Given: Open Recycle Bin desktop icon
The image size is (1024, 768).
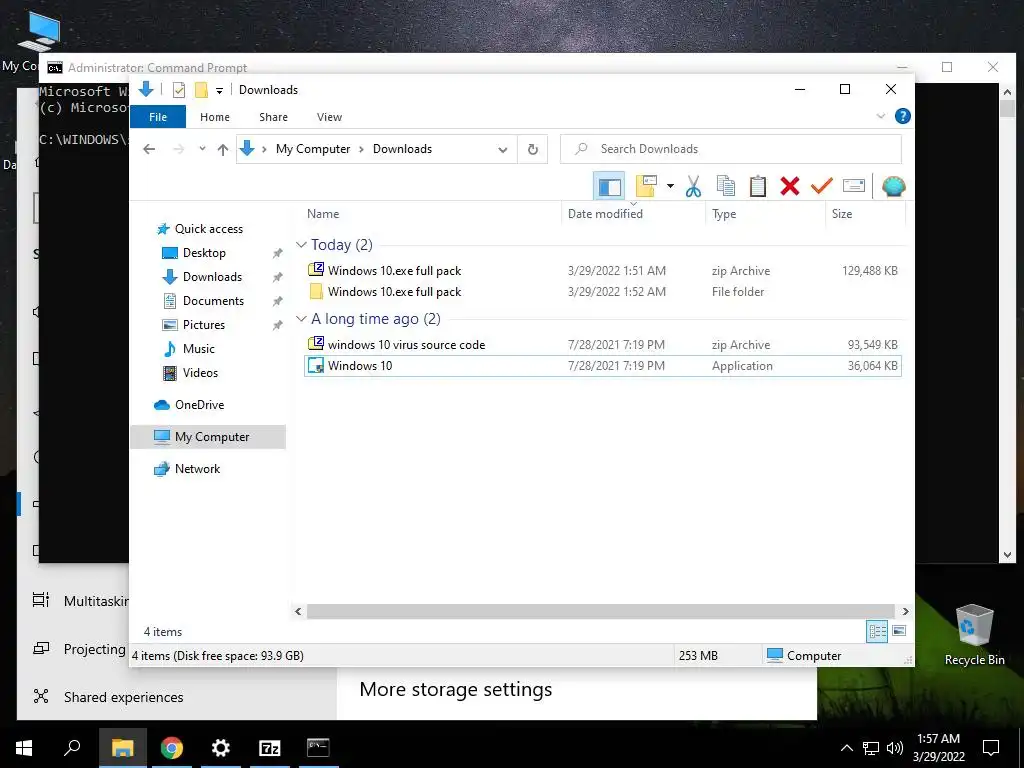Looking at the screenshot, I should click(974, 634).
